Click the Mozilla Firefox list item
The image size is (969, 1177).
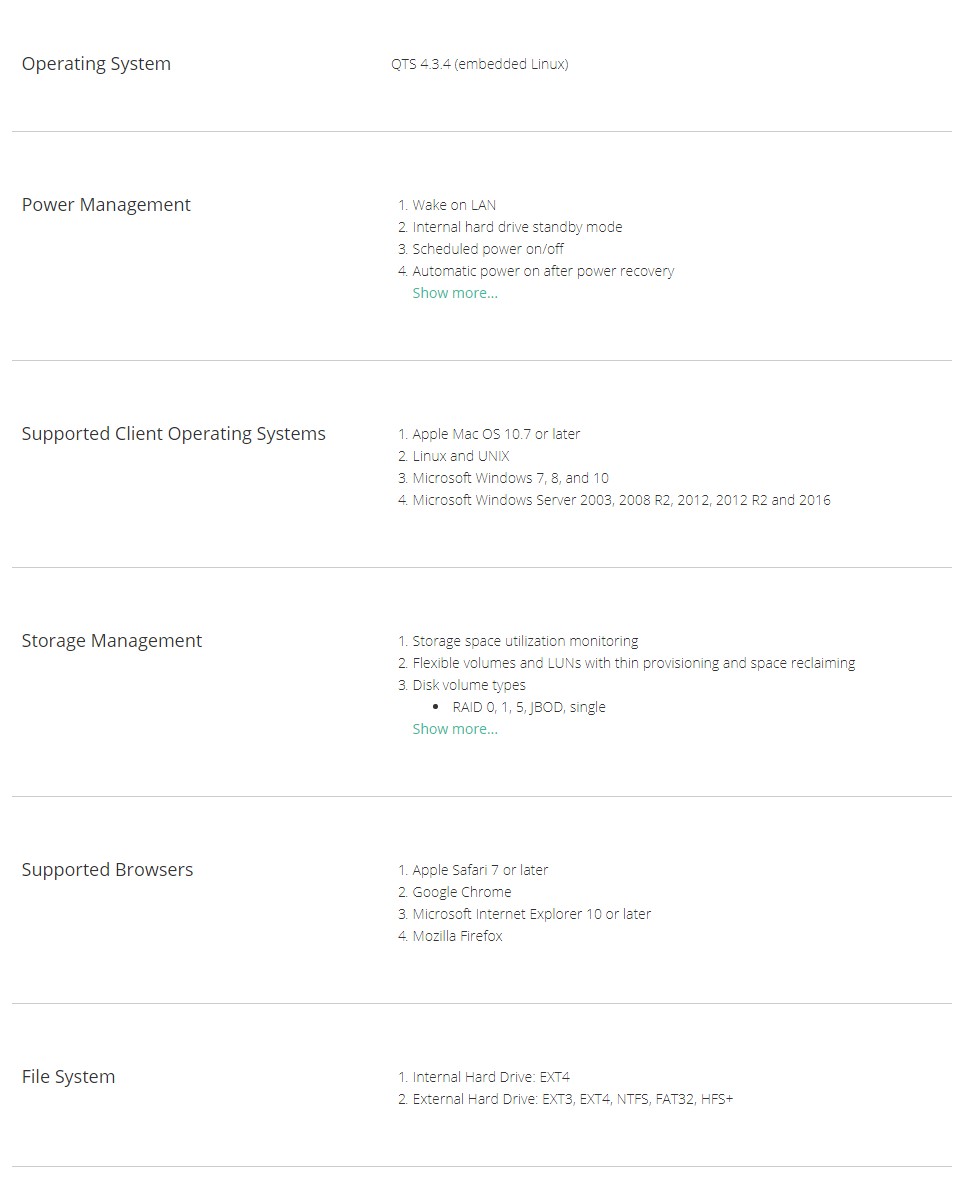coord(457,936)
